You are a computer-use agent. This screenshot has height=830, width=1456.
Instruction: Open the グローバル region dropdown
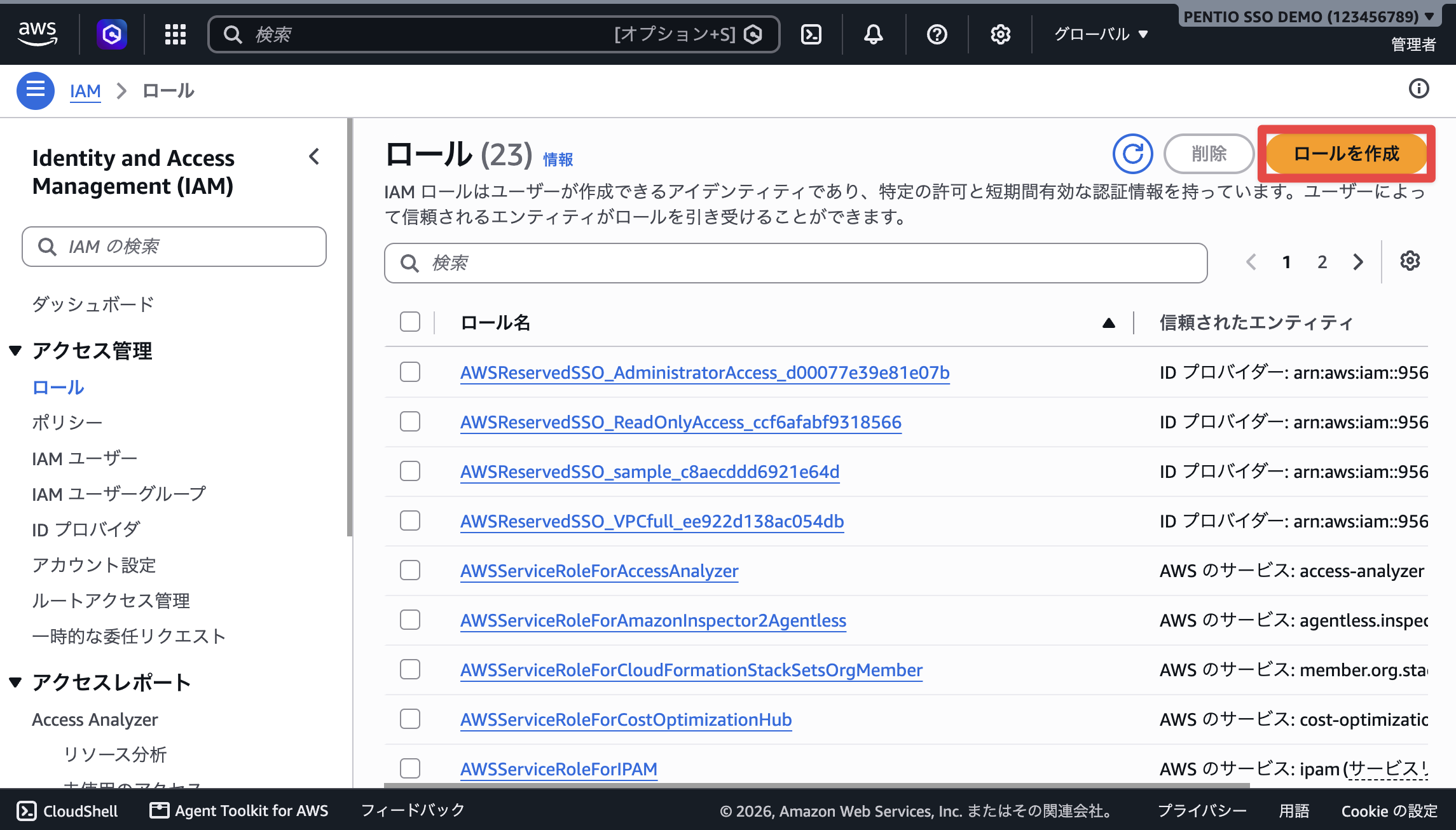coord(1101,34)
